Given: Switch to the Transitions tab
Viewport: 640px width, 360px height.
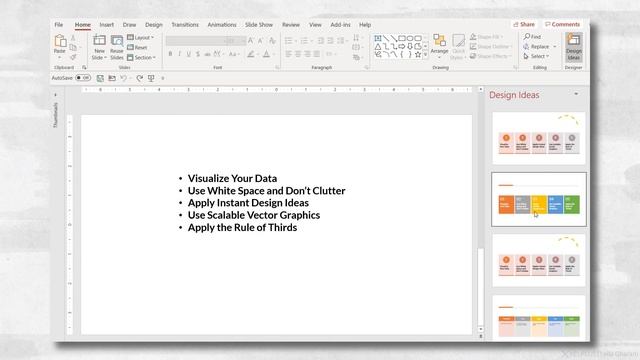Looking at the screenshot, I should point(185,25).
